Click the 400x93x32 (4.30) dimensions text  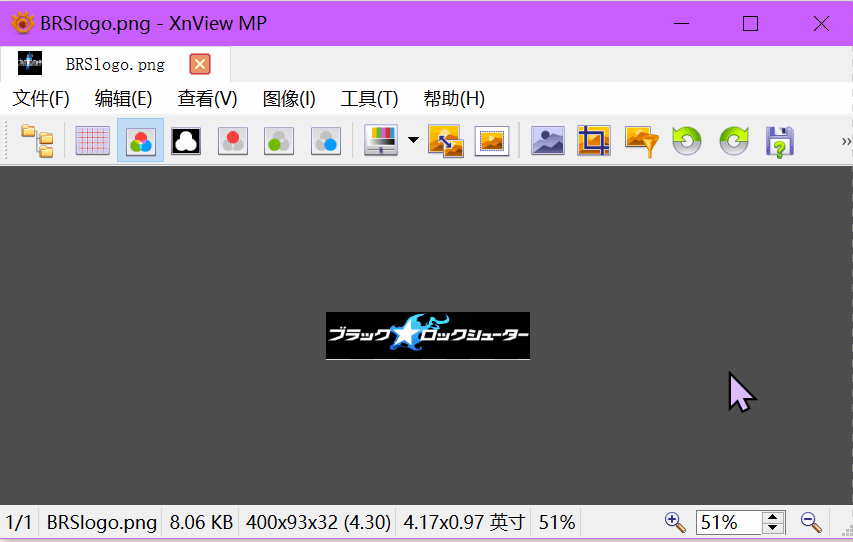(318, 522)
